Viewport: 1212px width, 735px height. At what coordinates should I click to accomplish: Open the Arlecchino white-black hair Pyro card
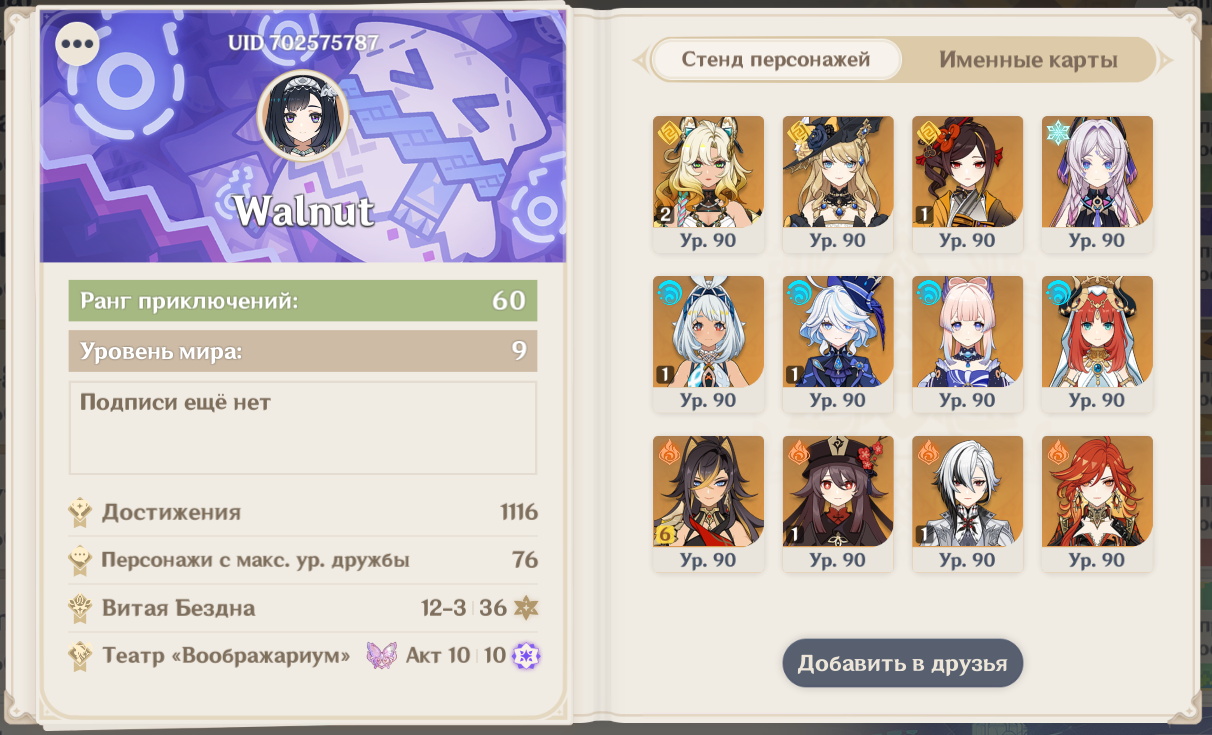pyautogui.click(x=967, y=503)
